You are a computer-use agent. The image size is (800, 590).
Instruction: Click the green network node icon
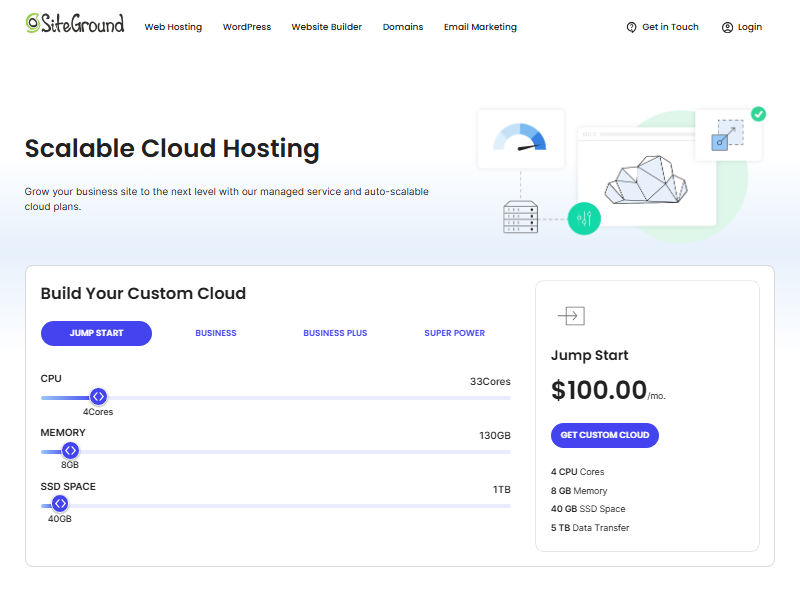(x=583, y=218)
